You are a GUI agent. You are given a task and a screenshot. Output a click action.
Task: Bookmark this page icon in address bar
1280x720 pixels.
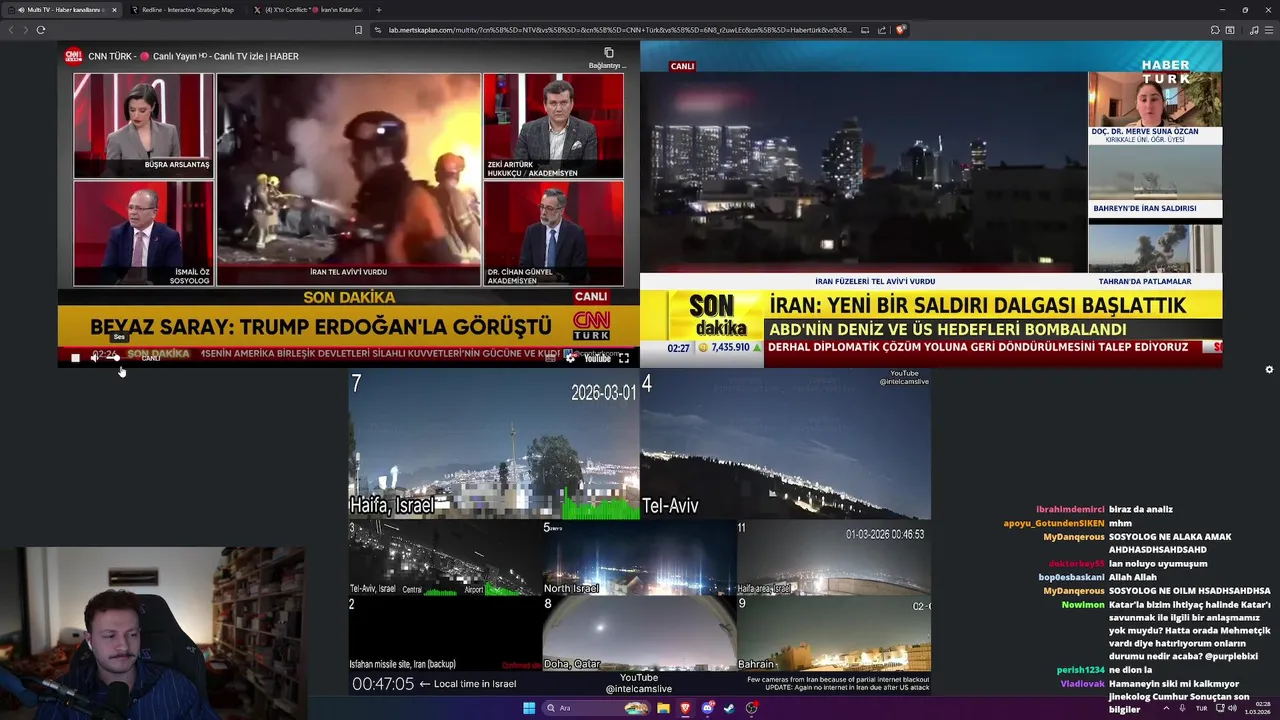pos(358,30)
